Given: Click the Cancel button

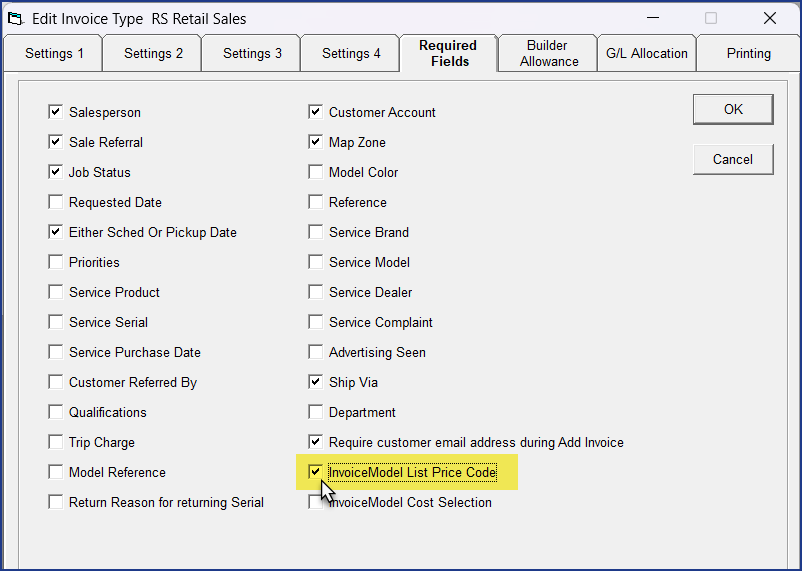Looking at the screenshot, I should pos(732,159).
